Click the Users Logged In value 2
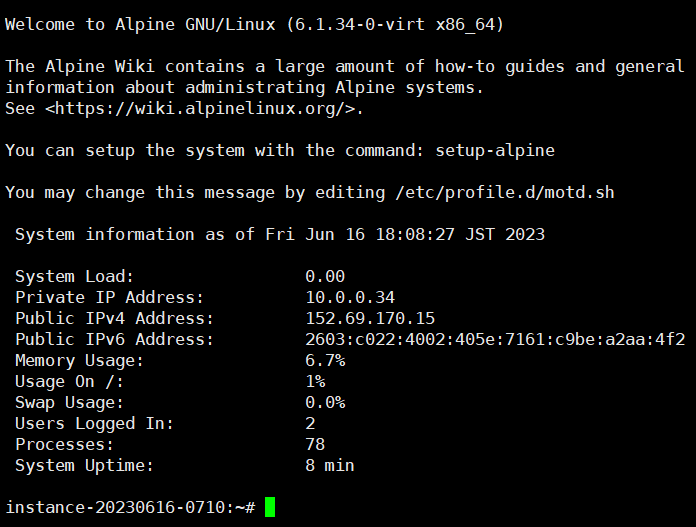The image size is (696, 527). pyautogui.click(x=310, y=423)
